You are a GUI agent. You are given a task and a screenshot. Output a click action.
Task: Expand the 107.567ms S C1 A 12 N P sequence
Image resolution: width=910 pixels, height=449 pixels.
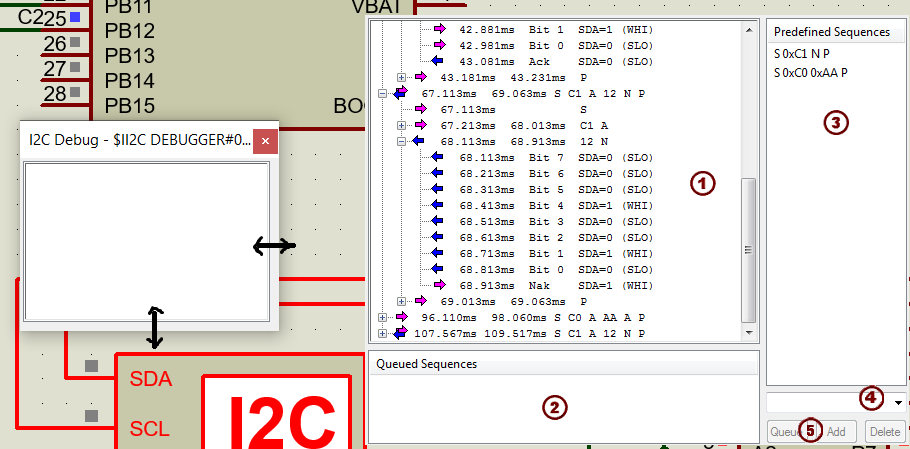(382, 334)
